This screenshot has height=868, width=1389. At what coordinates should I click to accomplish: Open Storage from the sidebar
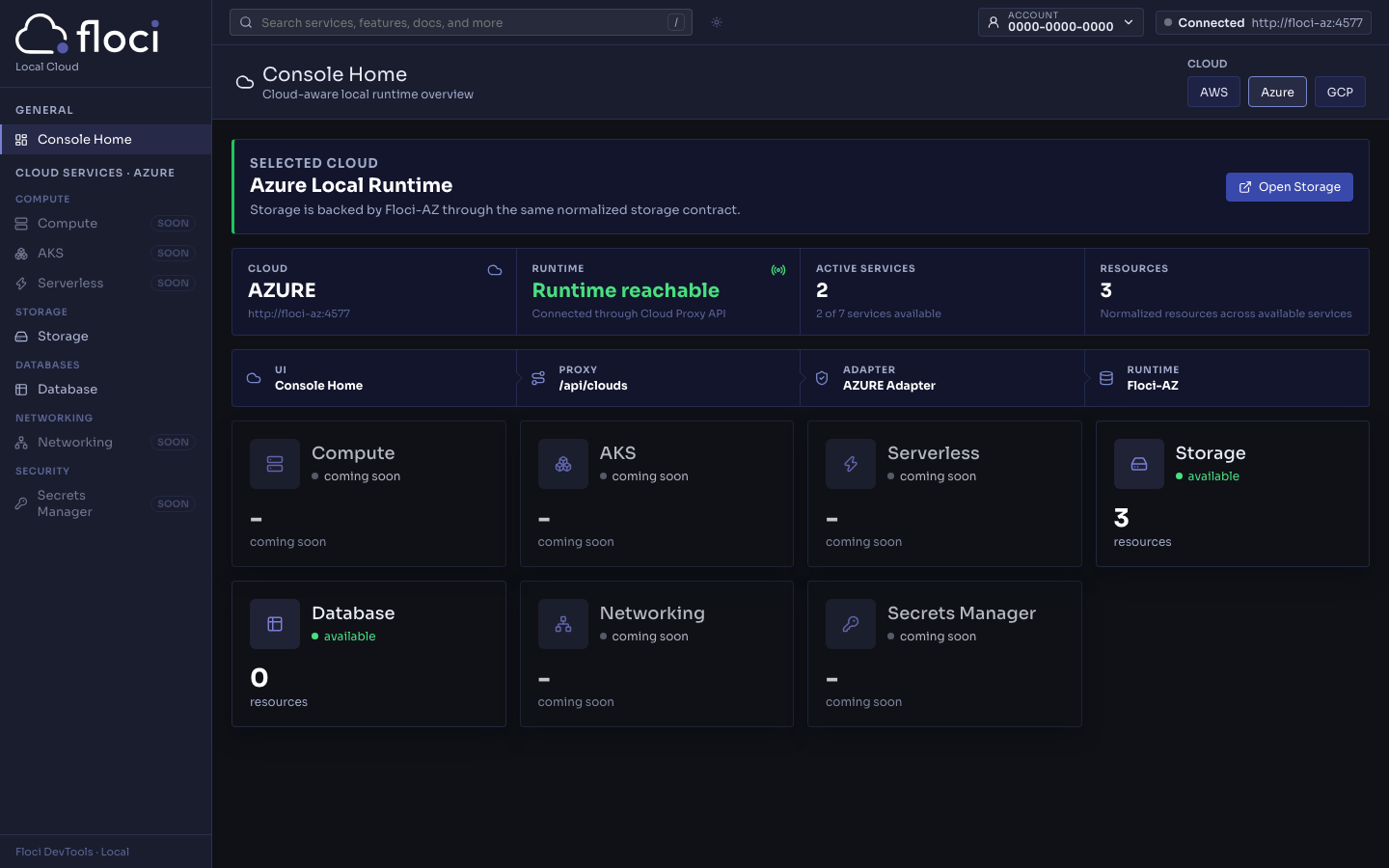(x=106, y=336)
